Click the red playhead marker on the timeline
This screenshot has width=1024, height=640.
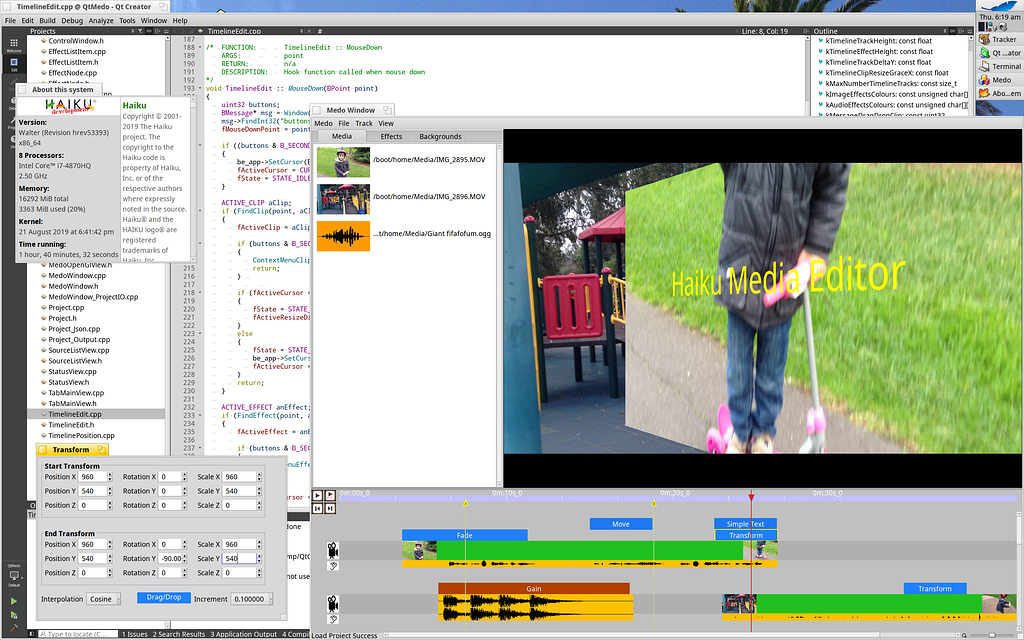click(751, 498)
